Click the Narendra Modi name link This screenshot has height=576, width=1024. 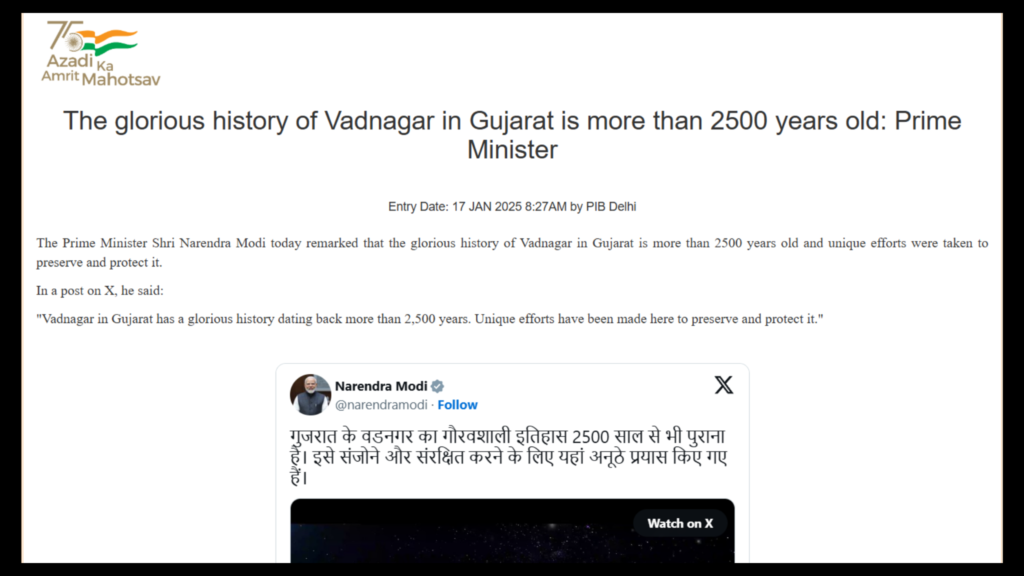(383, 385)
